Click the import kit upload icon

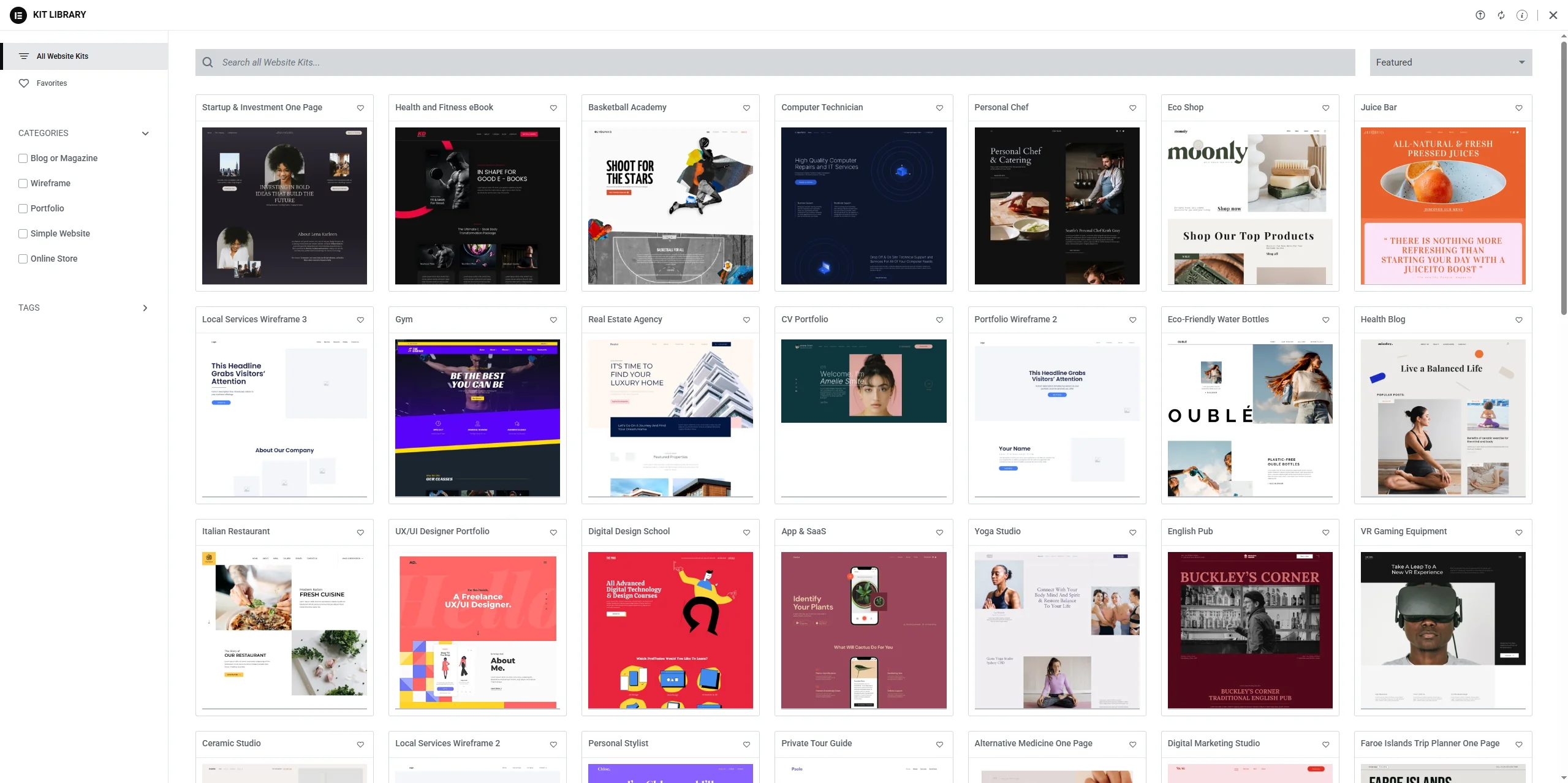tap(1480, 15)
